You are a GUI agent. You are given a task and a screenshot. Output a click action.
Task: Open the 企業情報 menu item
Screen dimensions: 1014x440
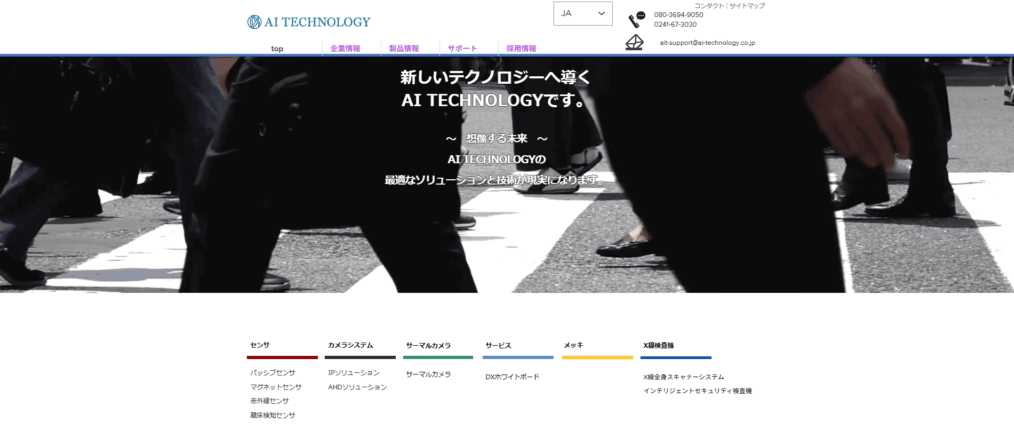pos(345,49)
